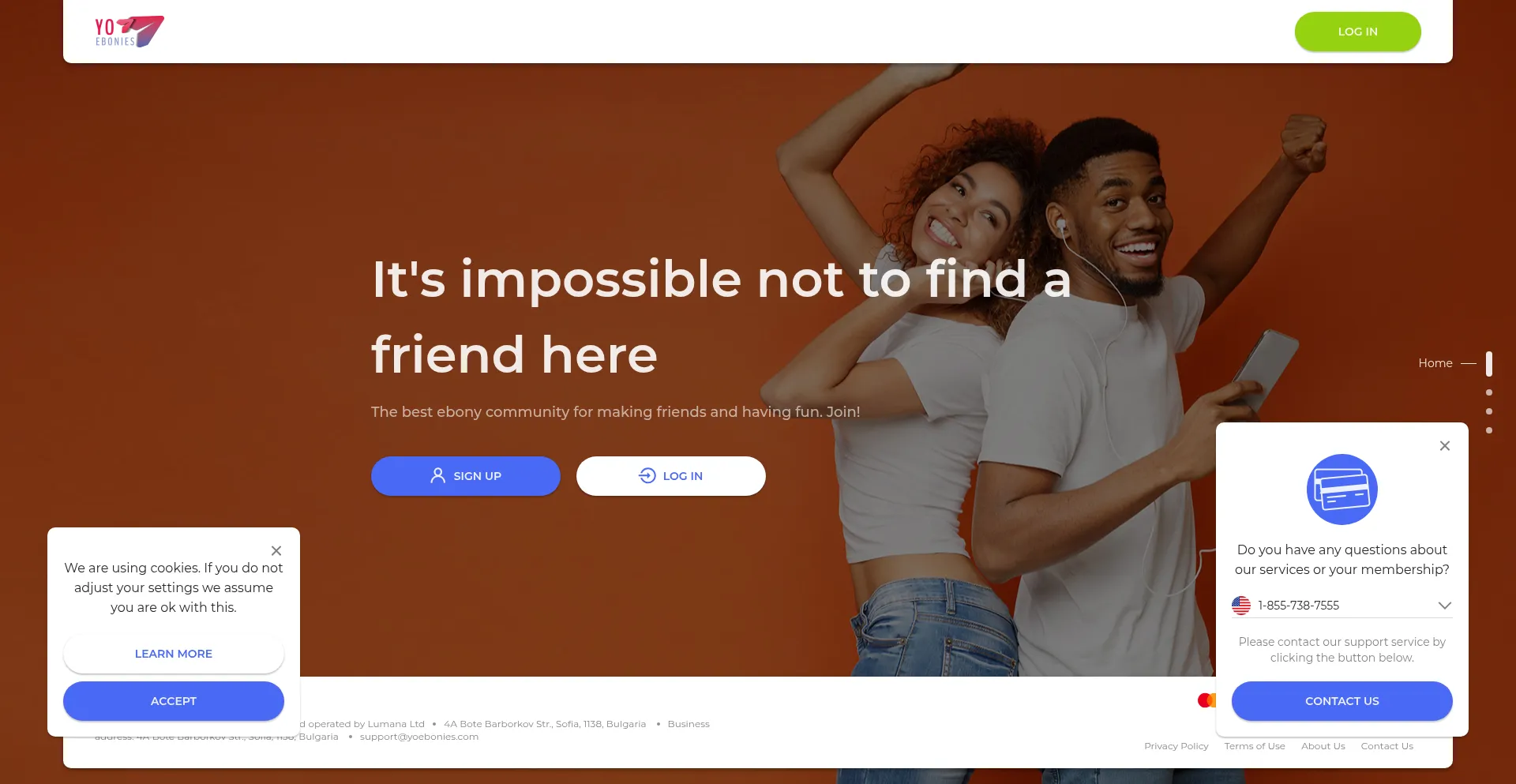Open the Terms of Use link
1516x784 pixels.
click(x=1255, y=746)
